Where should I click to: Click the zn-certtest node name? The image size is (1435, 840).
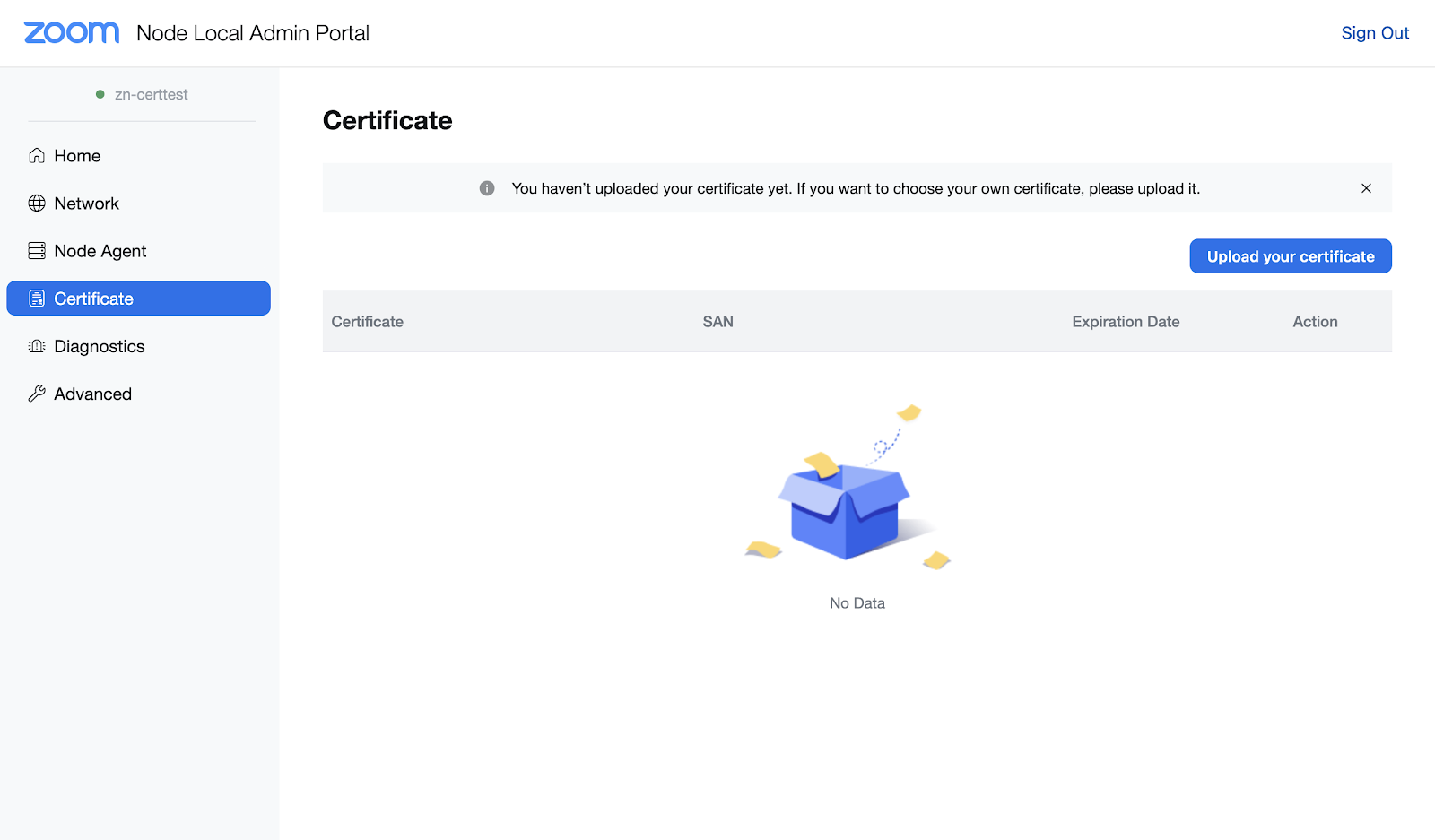click(x=151, y=94)
